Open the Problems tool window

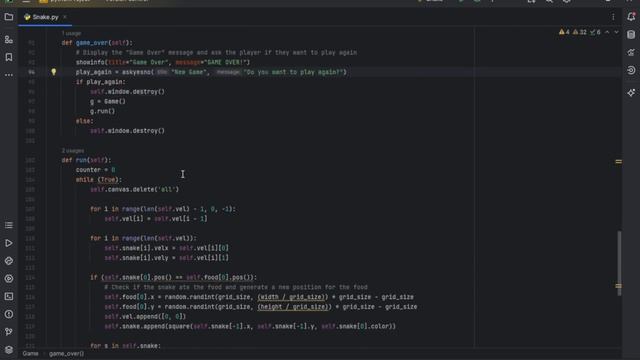(x=9, y=314)
